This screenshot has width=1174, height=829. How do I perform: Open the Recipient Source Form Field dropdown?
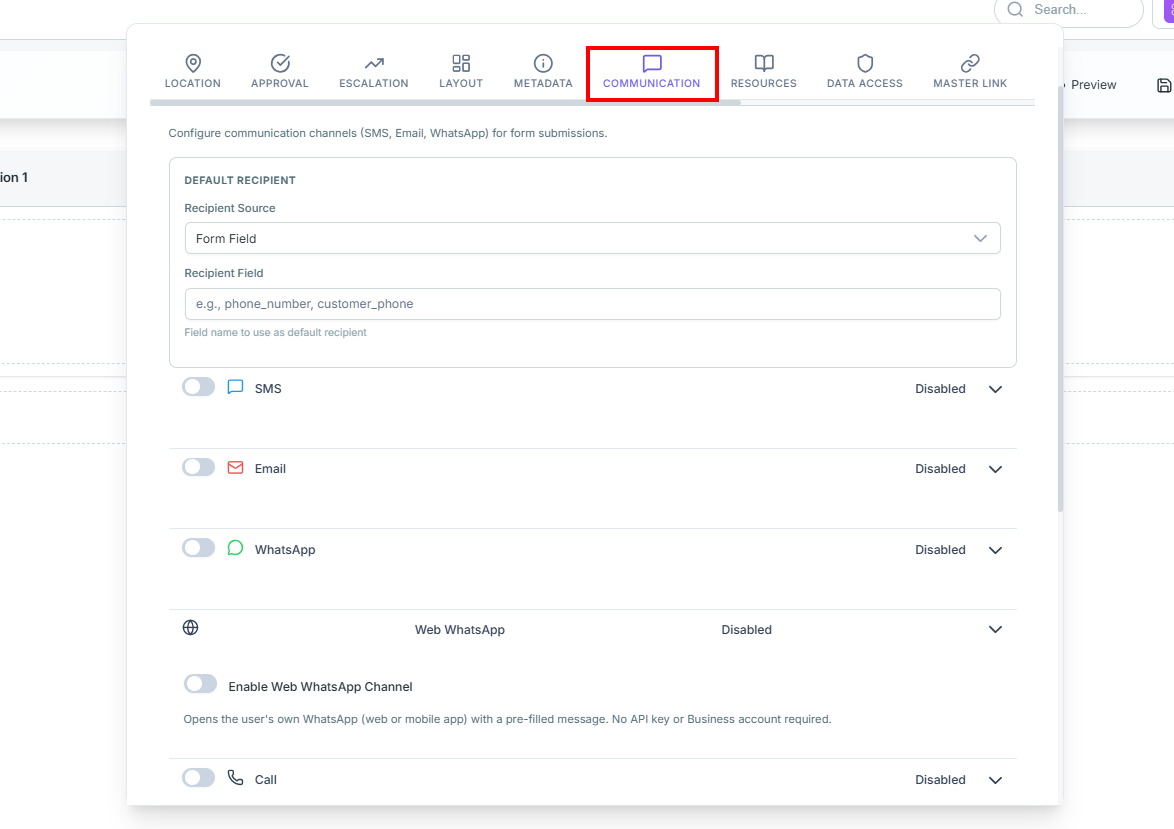click(592, 238)
